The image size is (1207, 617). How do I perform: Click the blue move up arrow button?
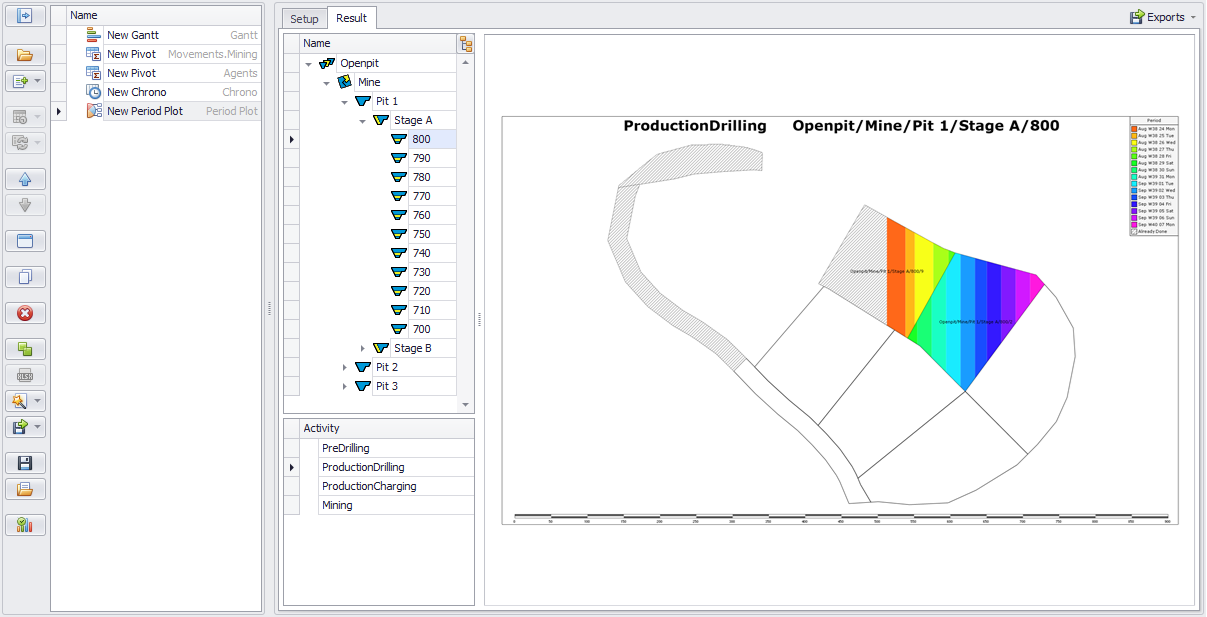point(25,179)
